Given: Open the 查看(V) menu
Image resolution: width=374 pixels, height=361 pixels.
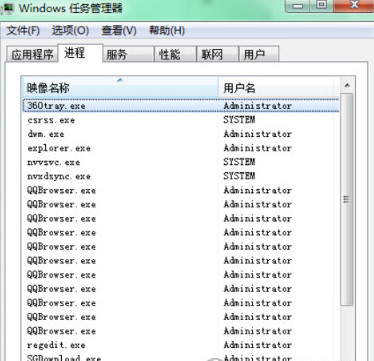Looking at the screenshot, I should (x=119, y=31).
